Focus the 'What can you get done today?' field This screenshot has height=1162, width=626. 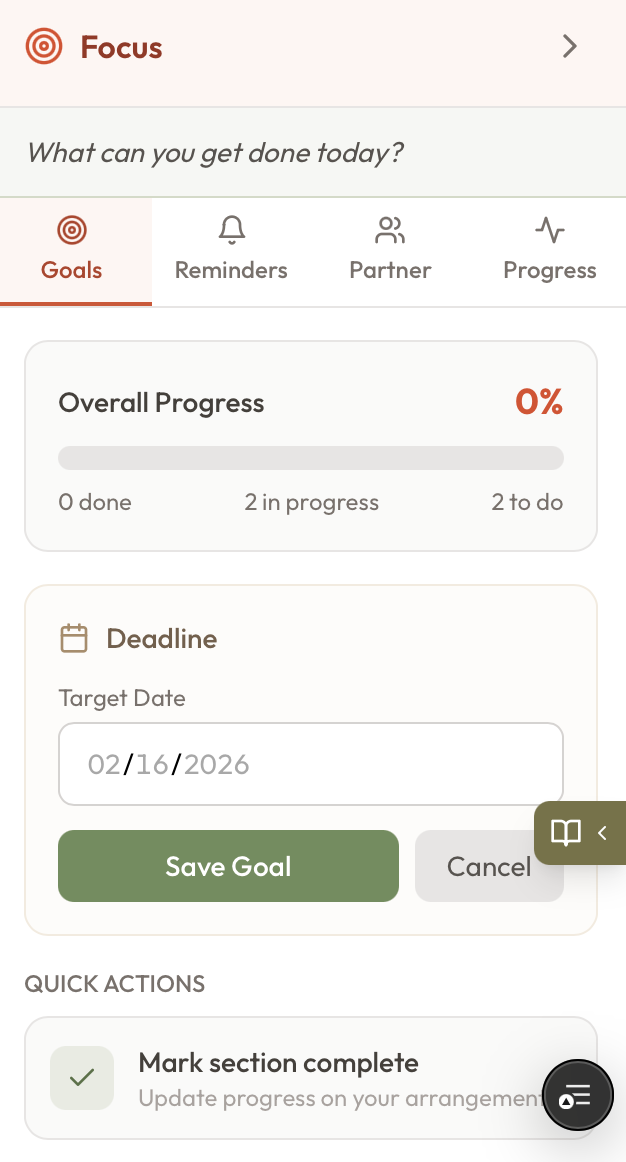coord(311,152)
